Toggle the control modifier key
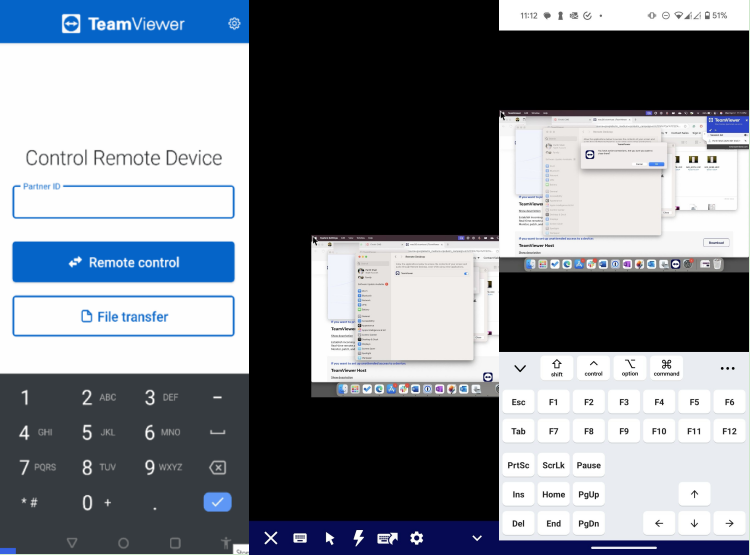The height and width of the screenshot is (555, 750). coord(593,368)
